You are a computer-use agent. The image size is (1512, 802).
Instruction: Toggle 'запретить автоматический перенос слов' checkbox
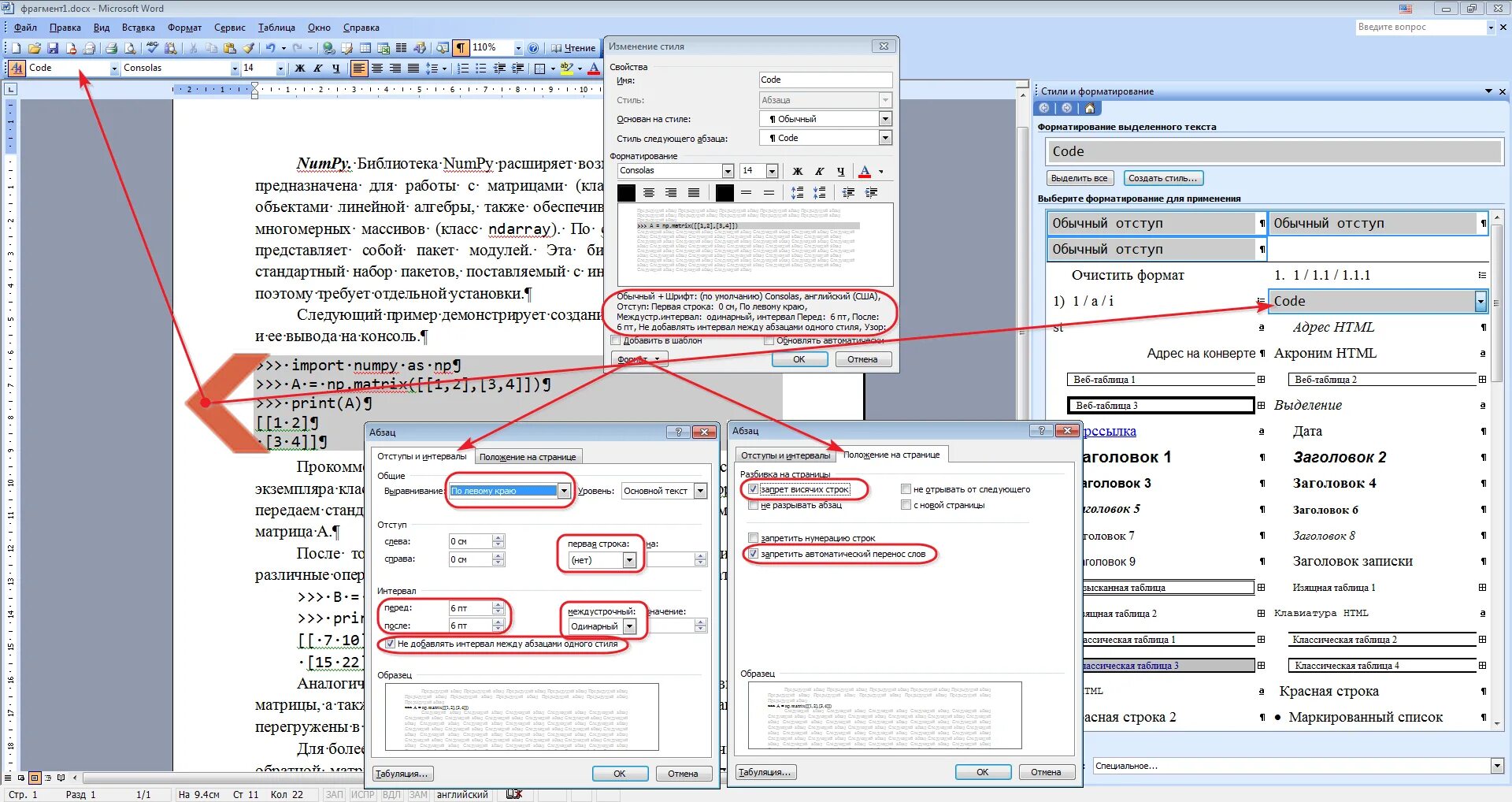pos(753,554)
